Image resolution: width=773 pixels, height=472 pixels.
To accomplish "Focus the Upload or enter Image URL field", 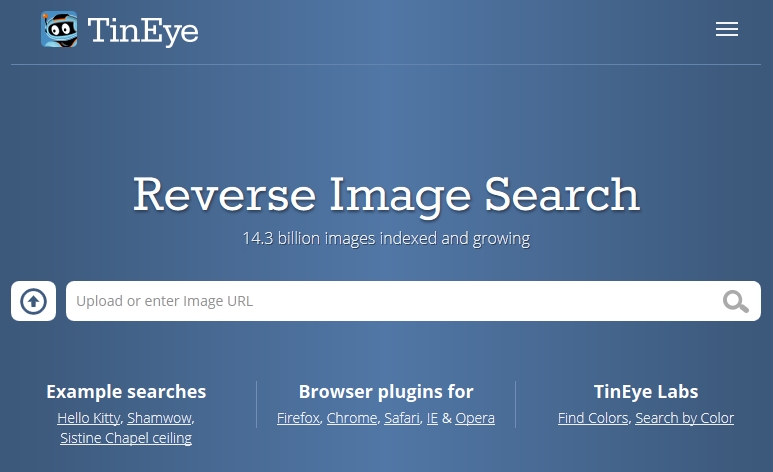I will coord(413,301).
